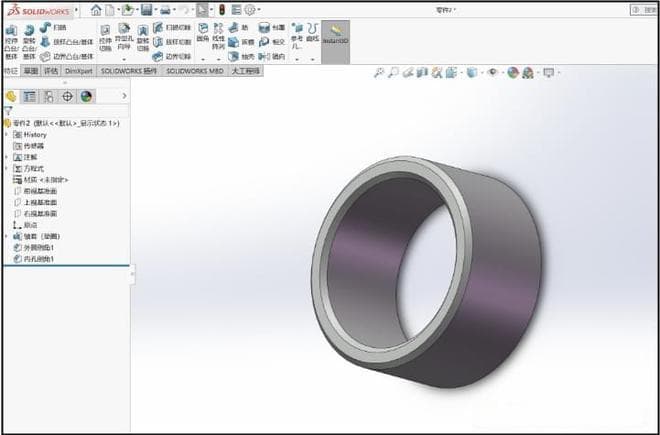Screen dimensions: 660x435
Task: Click the feature tree filter field
Action: point(66,111)
